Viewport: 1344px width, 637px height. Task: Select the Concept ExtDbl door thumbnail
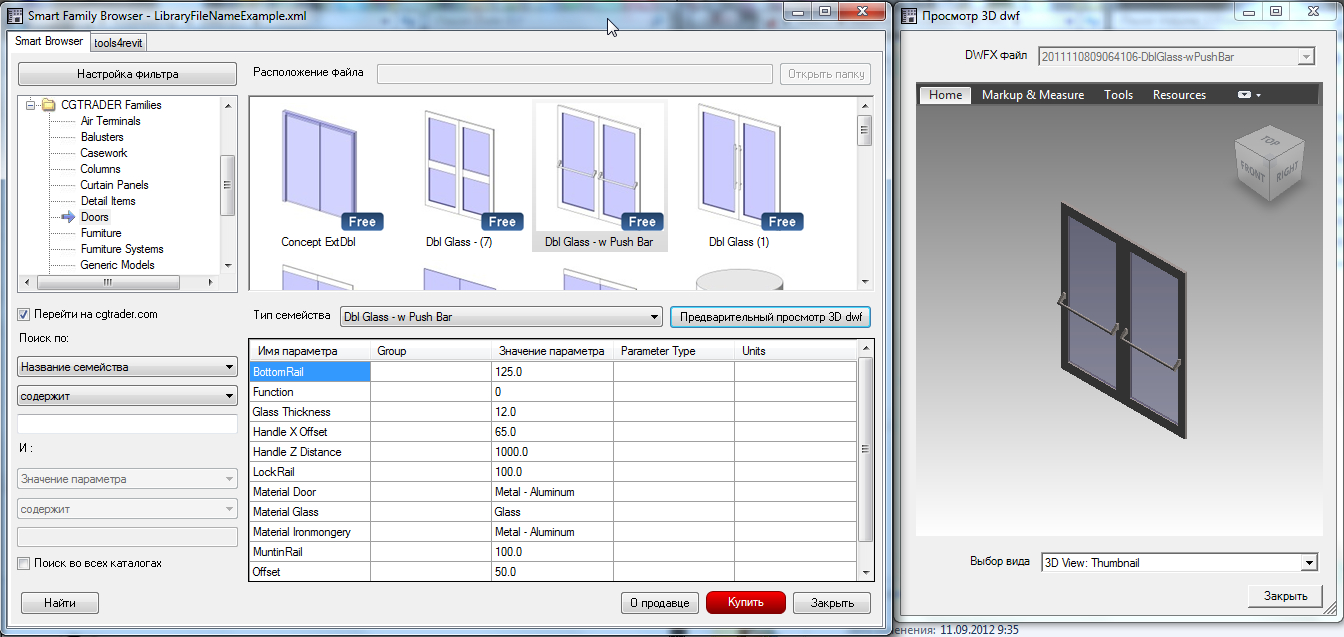pyautogui.click(x=320, y=176)
